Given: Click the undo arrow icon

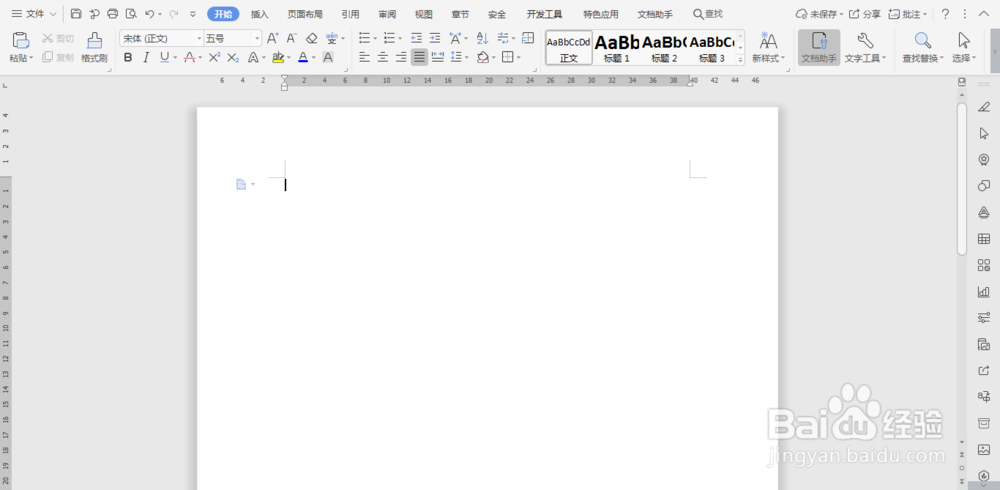Looking at the screenshot, I should click(x=149, y=13).
